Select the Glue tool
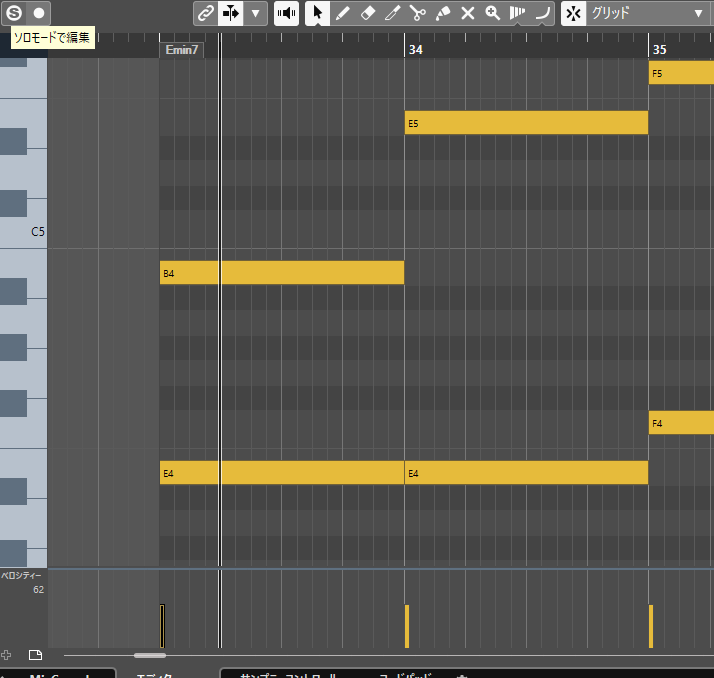 click(x=443, y=13)
